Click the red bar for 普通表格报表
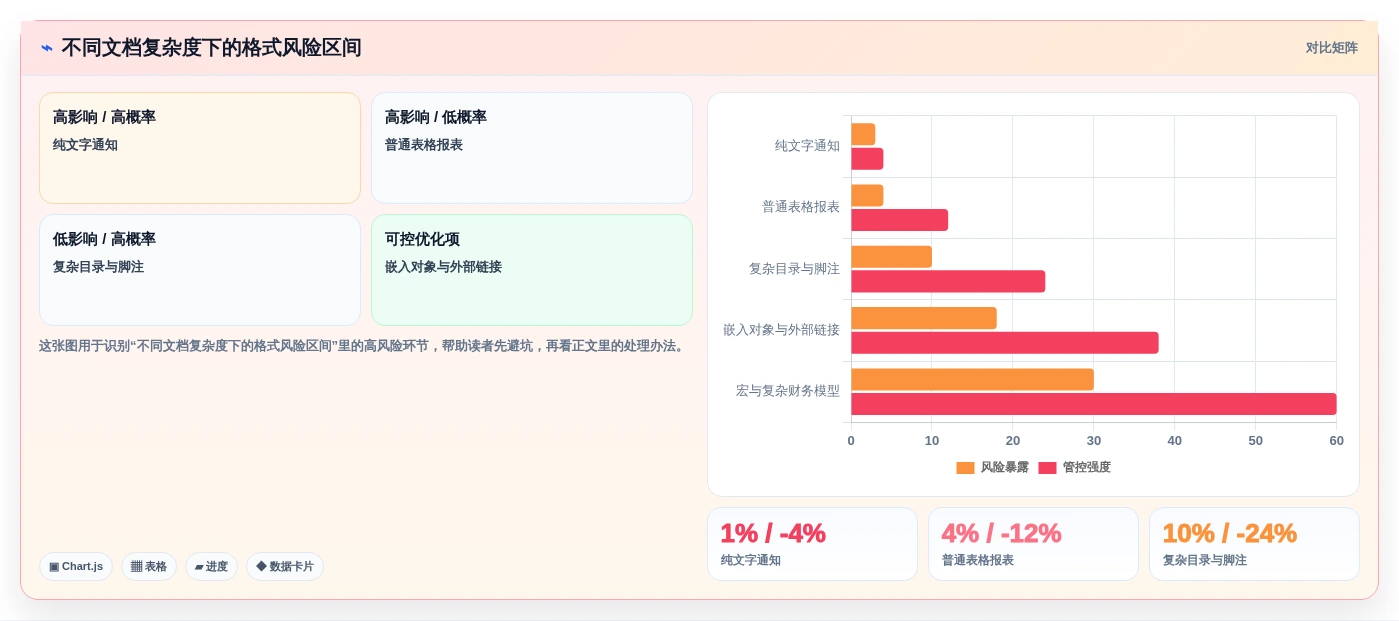1399x621 pixels. click(899, 220)
